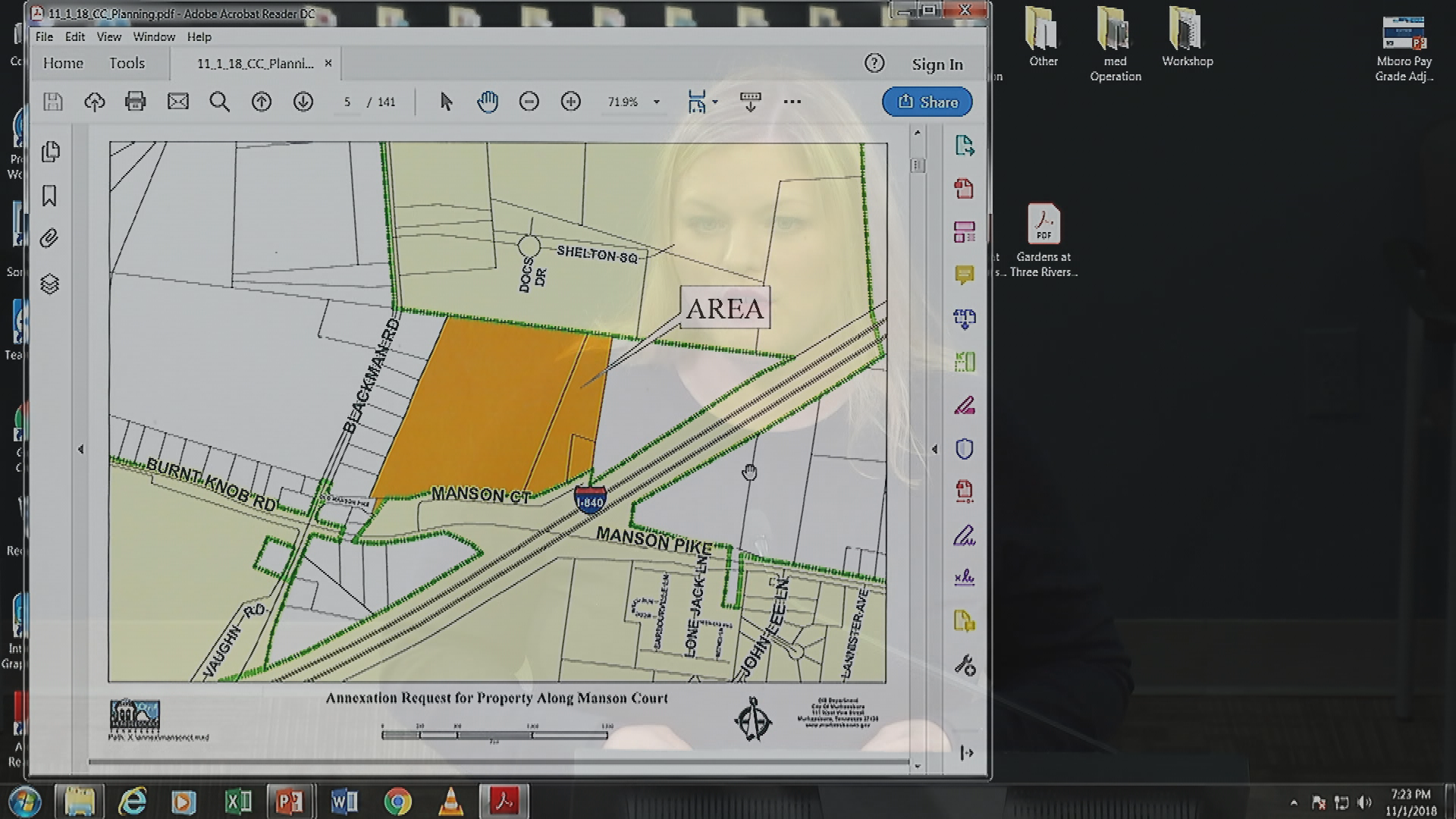Toggle the Hand pan tool
Image resolution: width=1456 pixels, height=819 pixels.
(x=487, y=102)
